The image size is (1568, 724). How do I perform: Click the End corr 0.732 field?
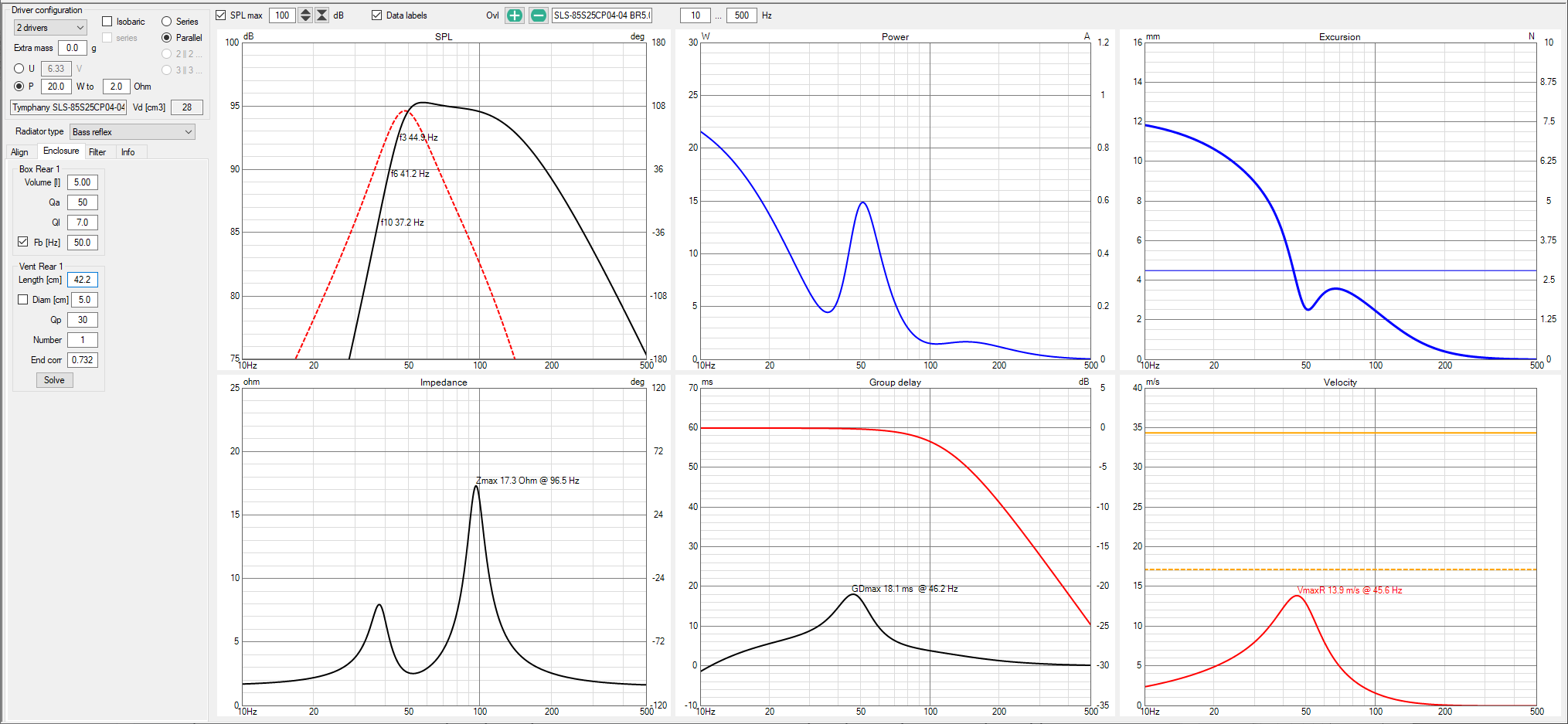83,360
